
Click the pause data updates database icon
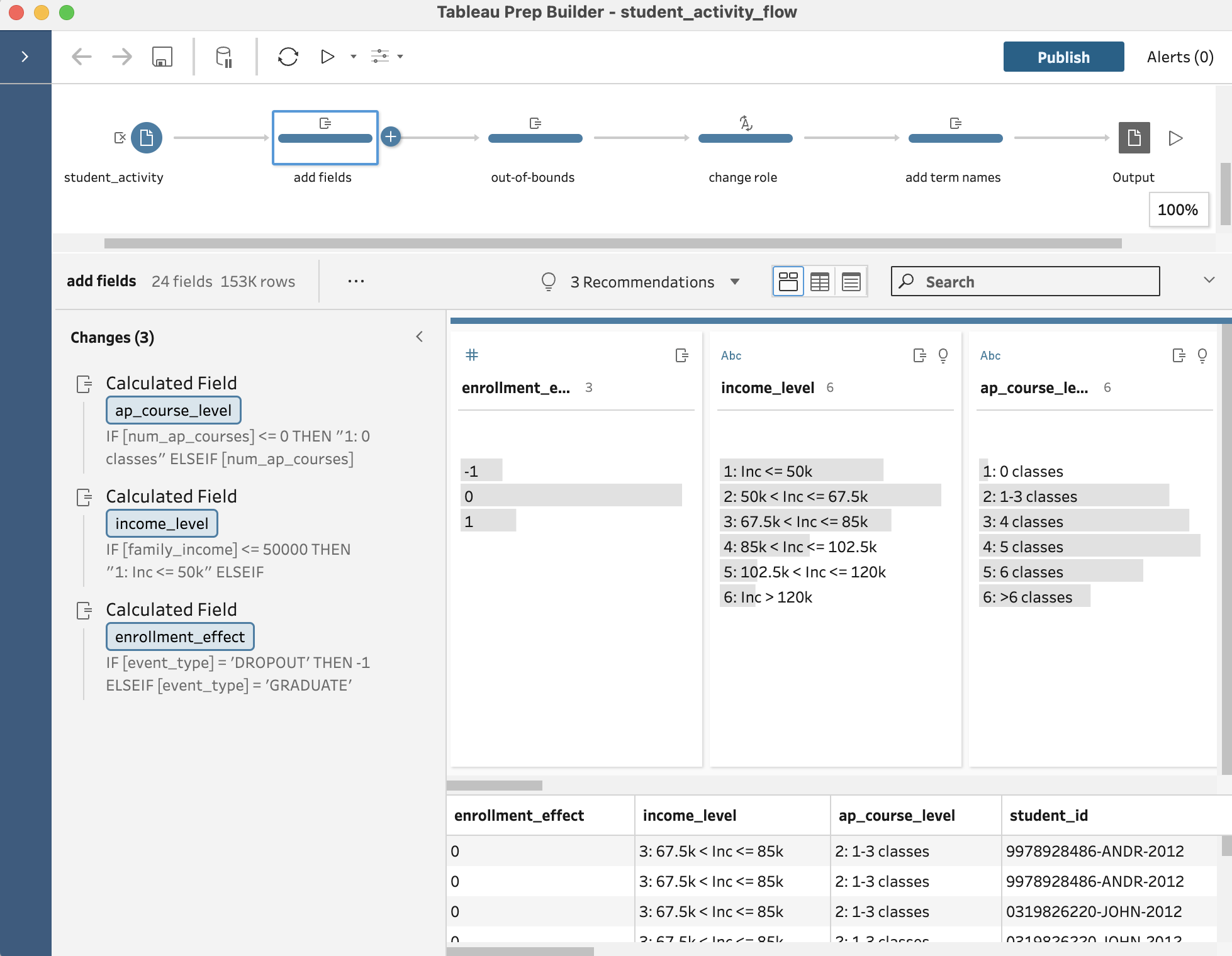coord(224,57)
